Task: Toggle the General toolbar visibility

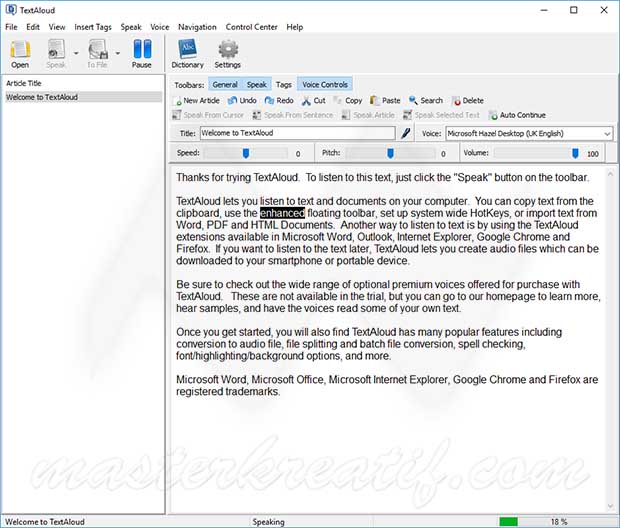Action: point(225,85)
